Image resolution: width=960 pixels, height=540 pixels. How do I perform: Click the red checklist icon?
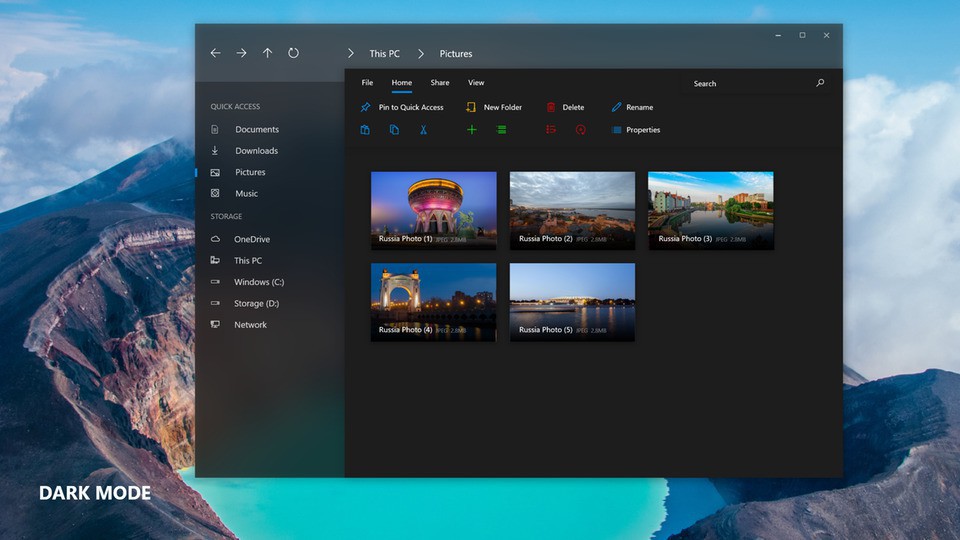(550, 130)
